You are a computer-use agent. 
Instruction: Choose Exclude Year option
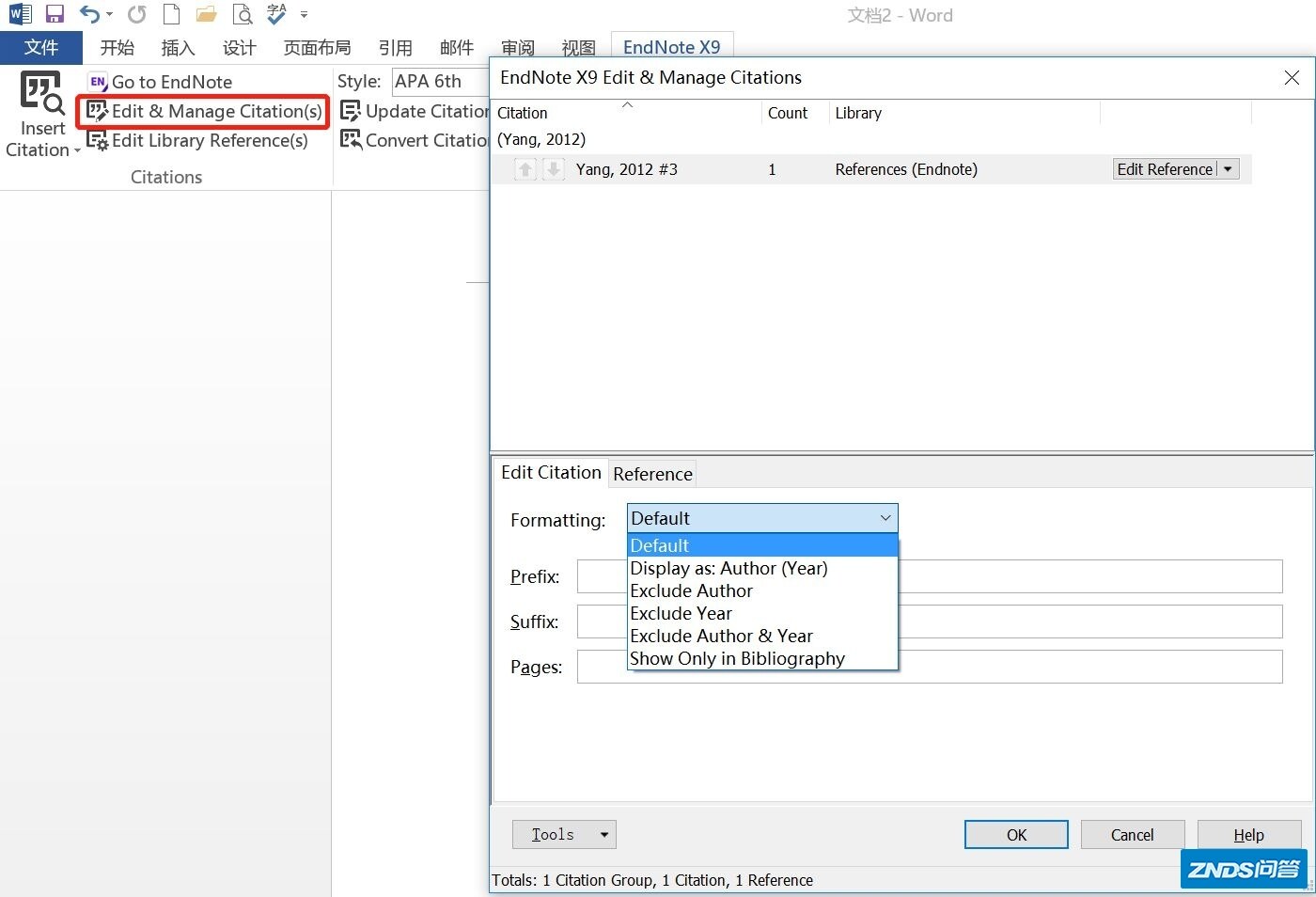click(762, 613)
